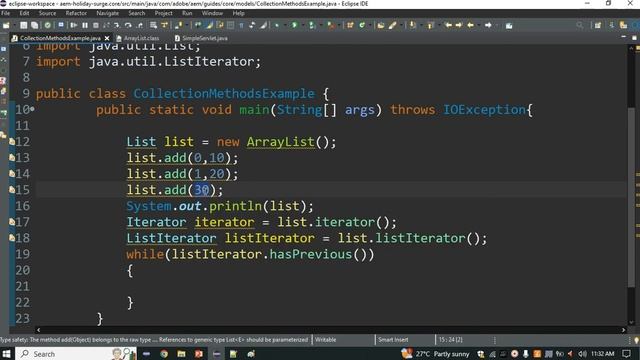Click the Run launch green play icon
Screen dimensions: 640x360
click(x=294, y=25)
